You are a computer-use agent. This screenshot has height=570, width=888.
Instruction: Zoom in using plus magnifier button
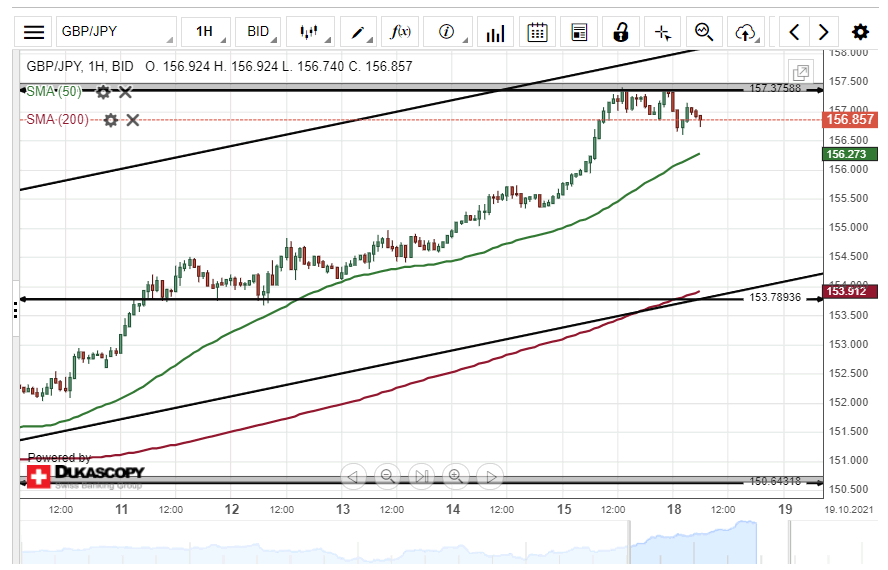pyautogui.click(x=456, y=477)
